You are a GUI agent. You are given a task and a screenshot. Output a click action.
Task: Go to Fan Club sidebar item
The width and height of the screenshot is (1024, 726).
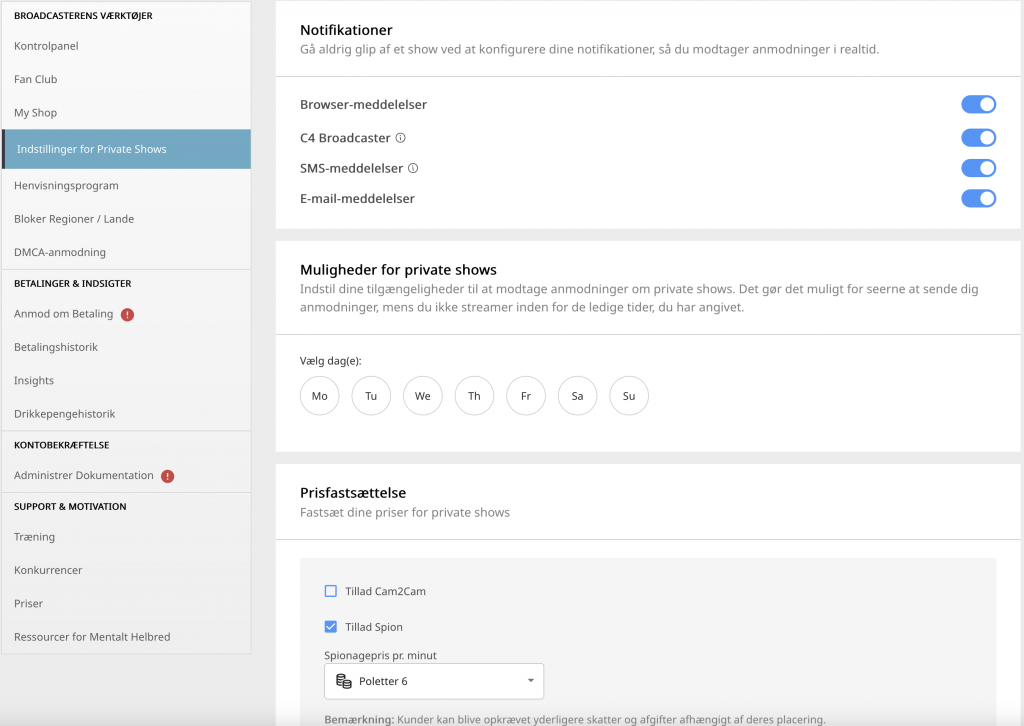[36, 79]
